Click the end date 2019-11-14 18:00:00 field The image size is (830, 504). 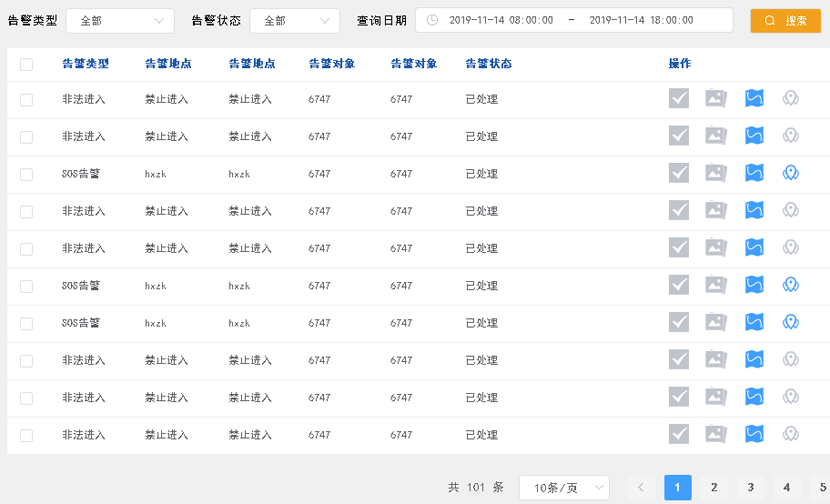pos(641,20)
